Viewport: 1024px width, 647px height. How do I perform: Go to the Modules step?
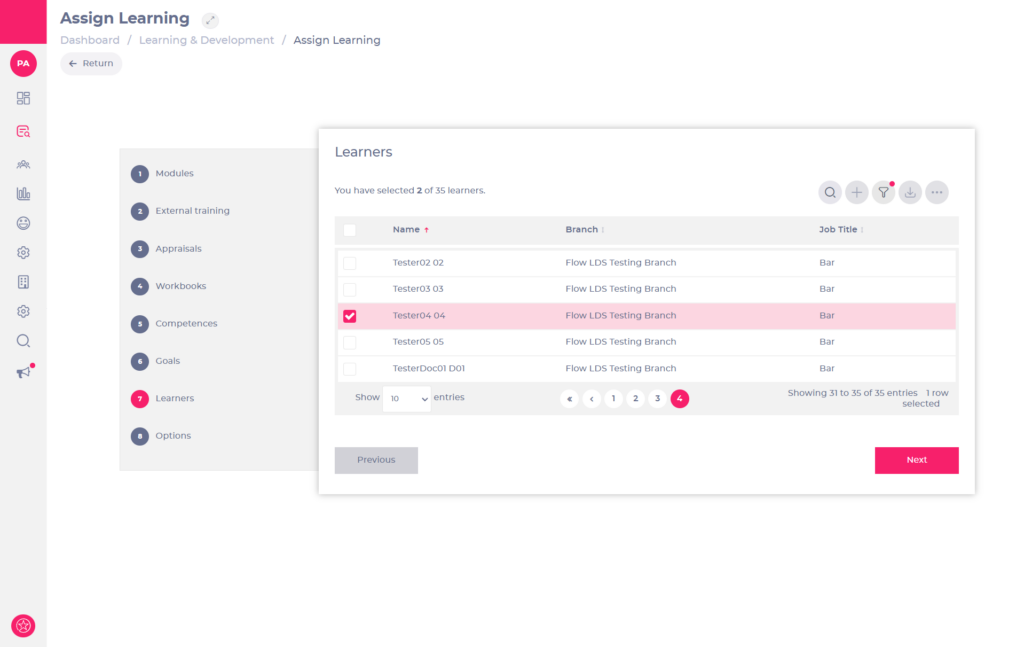click(174, 174)
